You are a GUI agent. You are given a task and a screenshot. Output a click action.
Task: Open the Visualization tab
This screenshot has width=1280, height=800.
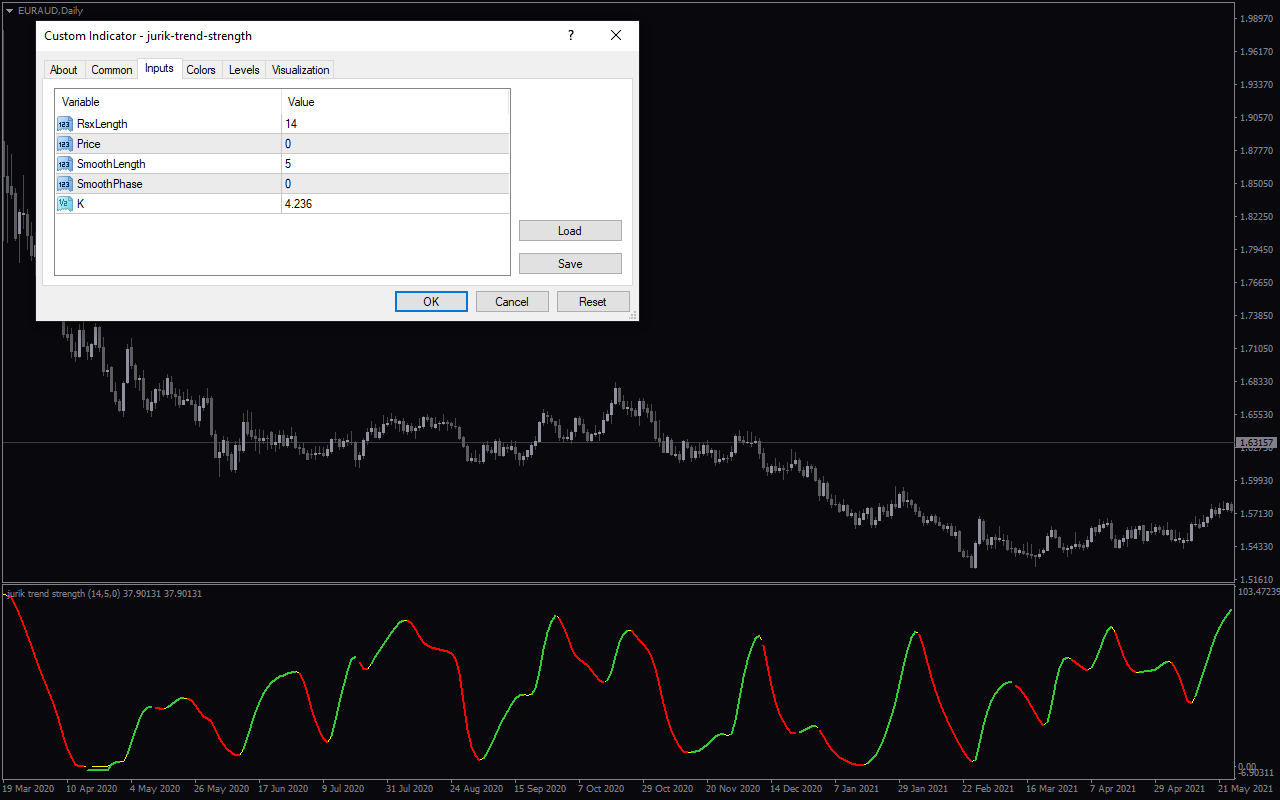(301, 70)
